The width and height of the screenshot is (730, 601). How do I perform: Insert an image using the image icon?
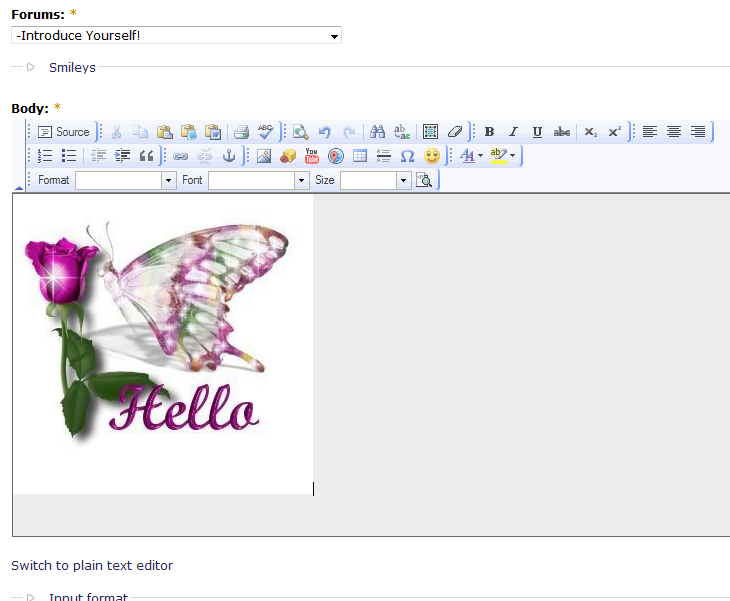click(x=264, y=156)
